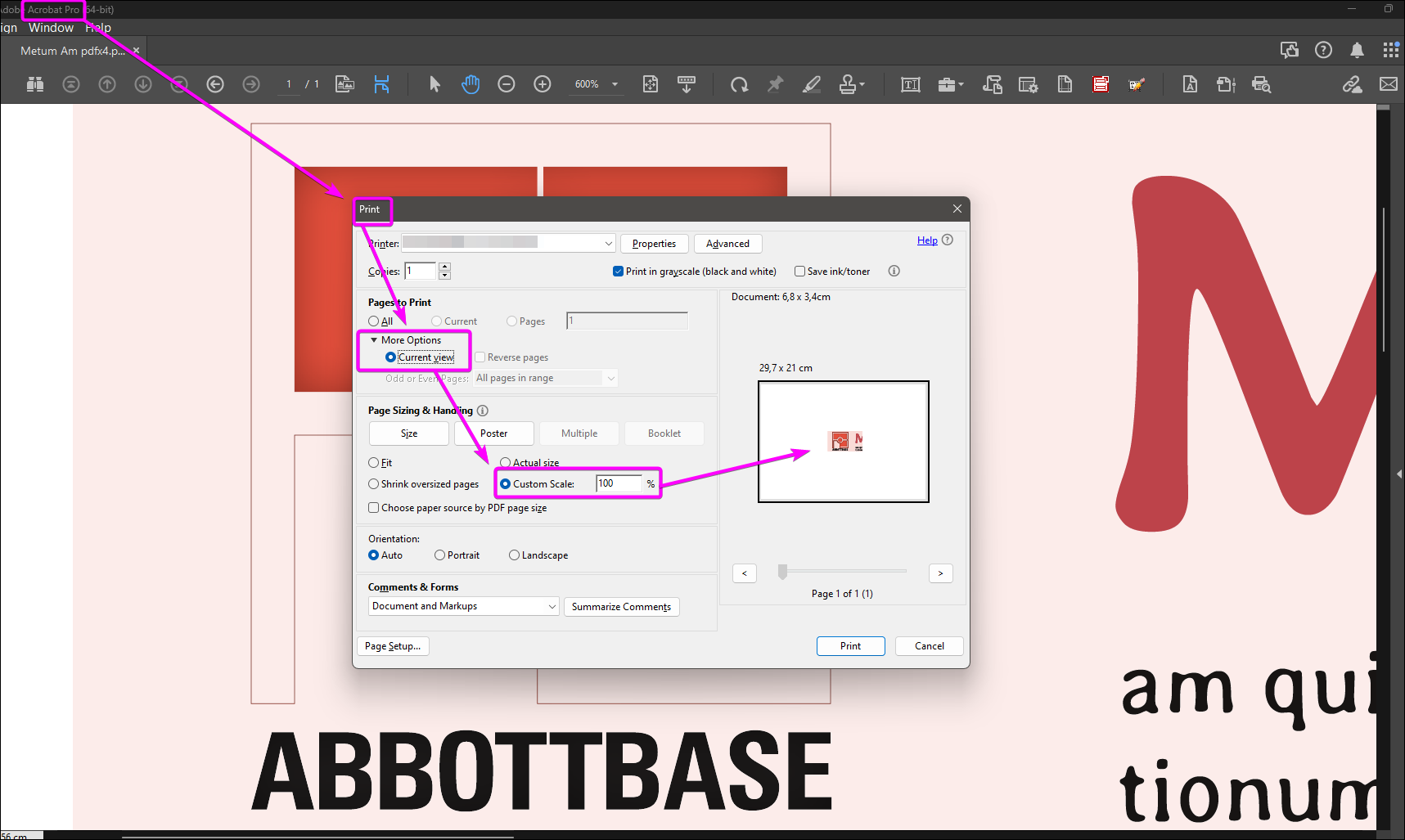
Task: Switch to the Metum Am pdfx4 document tab
Action: [70, 50]
